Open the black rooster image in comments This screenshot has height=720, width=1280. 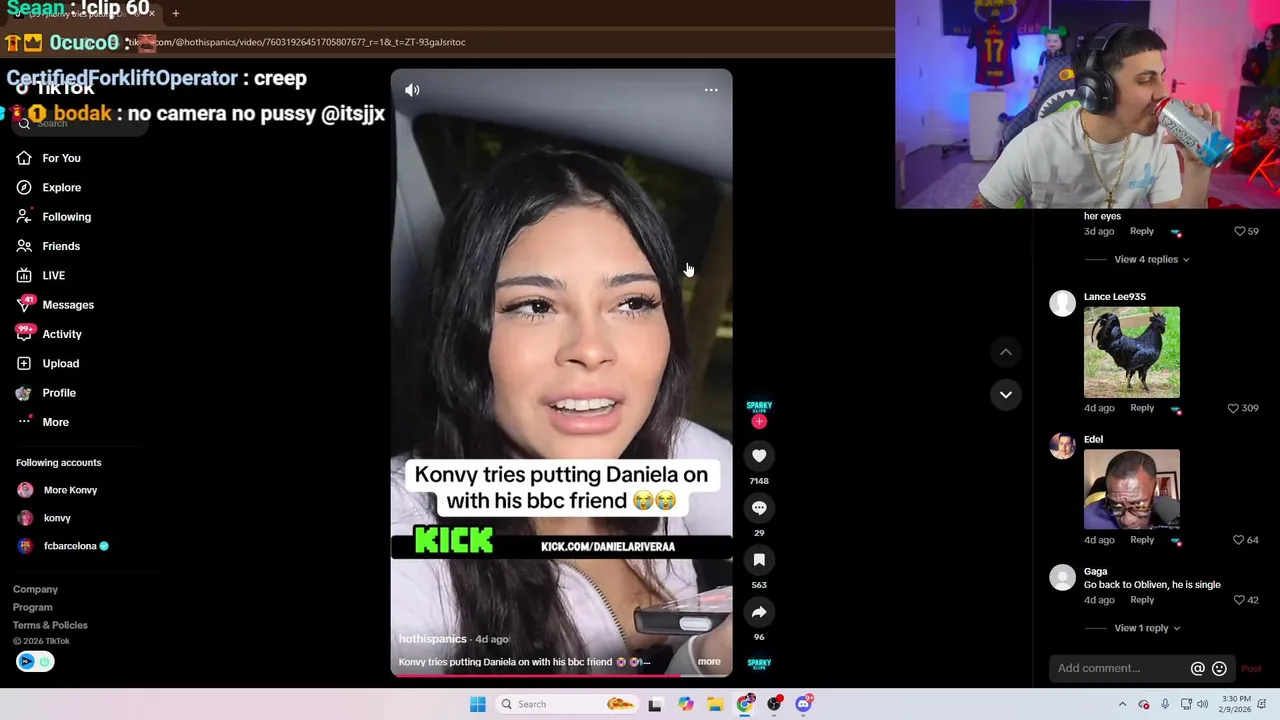[x=1132, y=352]
